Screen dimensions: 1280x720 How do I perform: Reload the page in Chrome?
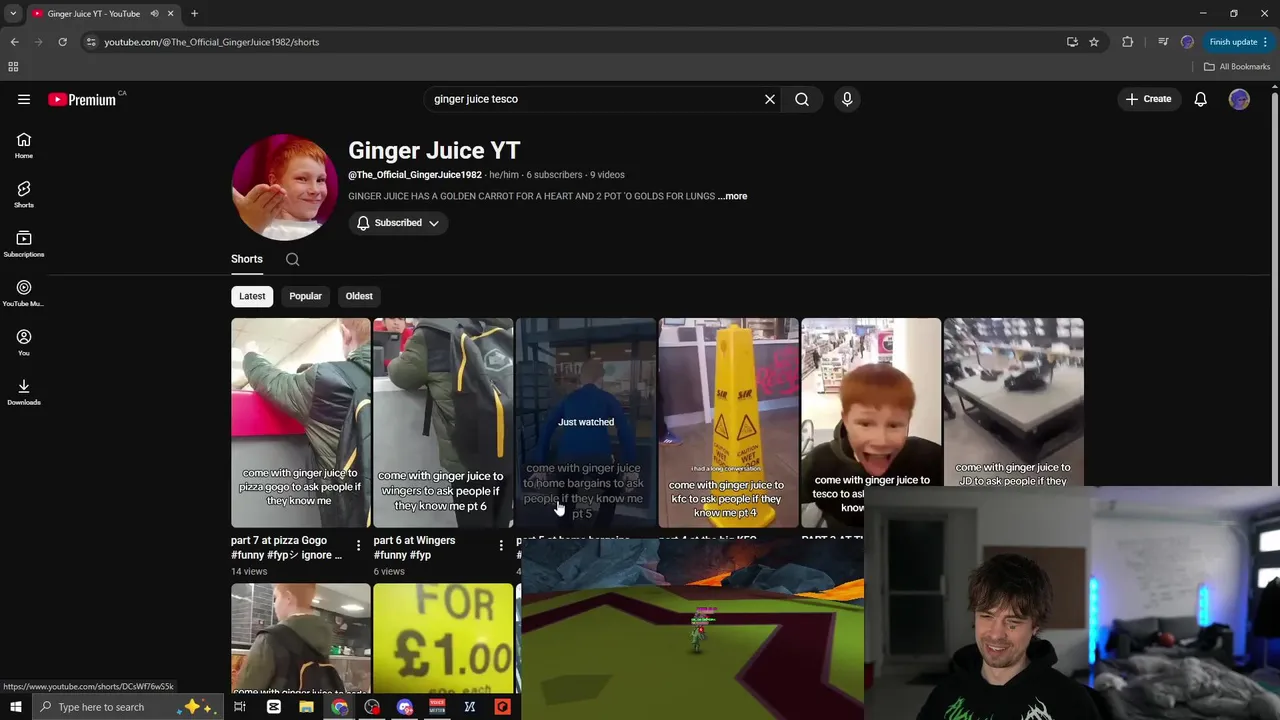click(62, 42)
